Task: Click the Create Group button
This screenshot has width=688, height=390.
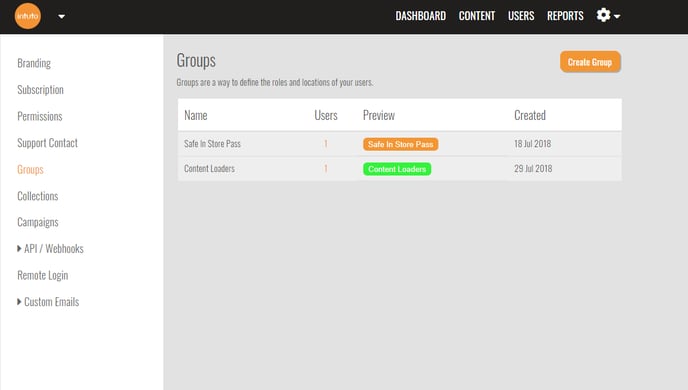Action: (590, 62)
